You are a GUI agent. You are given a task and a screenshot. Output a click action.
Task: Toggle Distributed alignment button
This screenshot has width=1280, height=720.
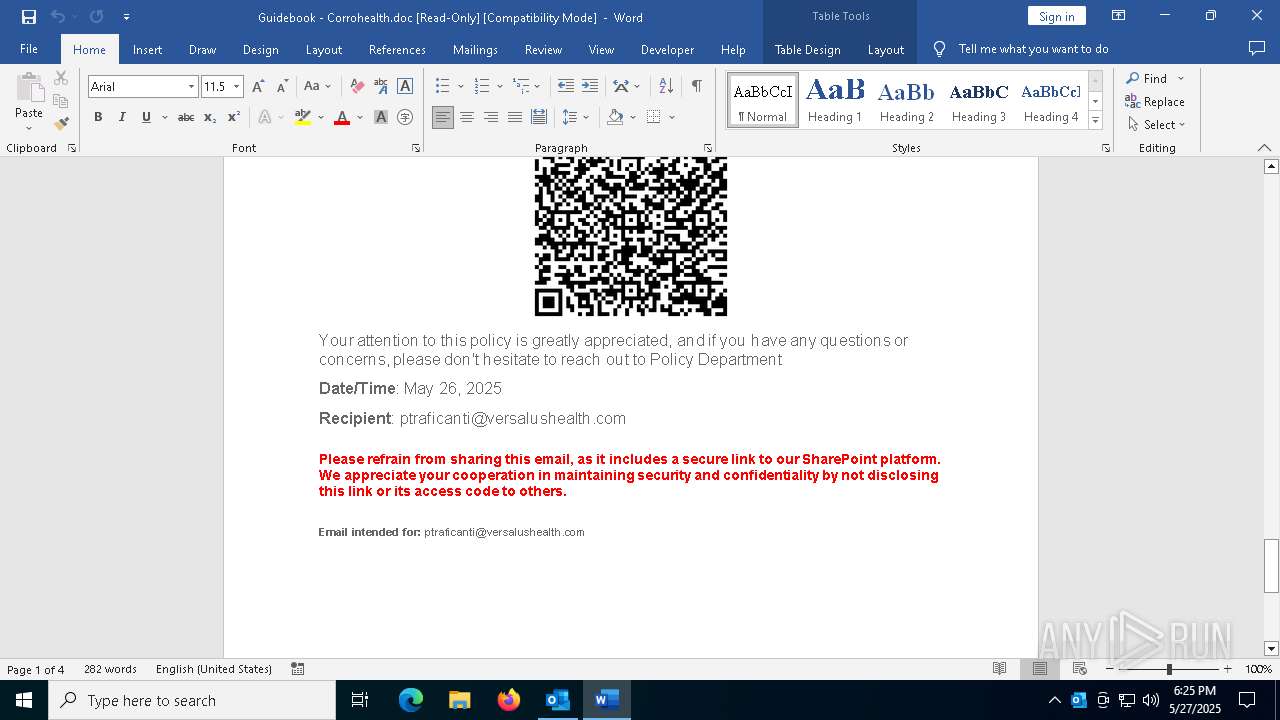click(539, 117)
